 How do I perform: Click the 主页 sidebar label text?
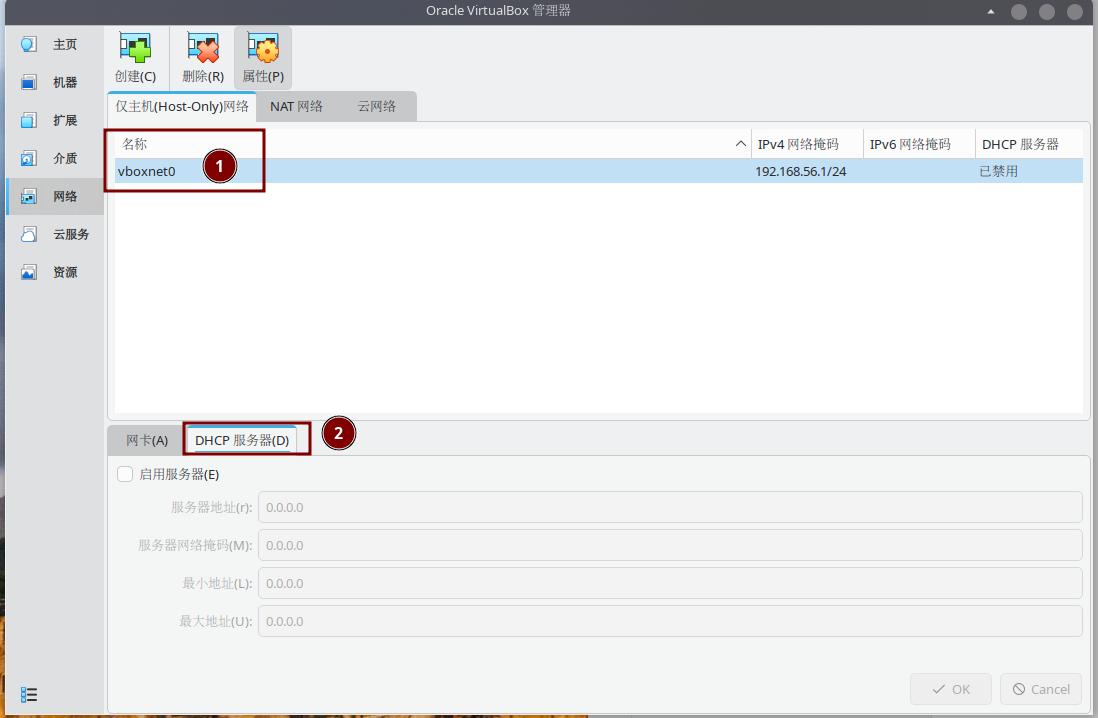coord(65,44)
